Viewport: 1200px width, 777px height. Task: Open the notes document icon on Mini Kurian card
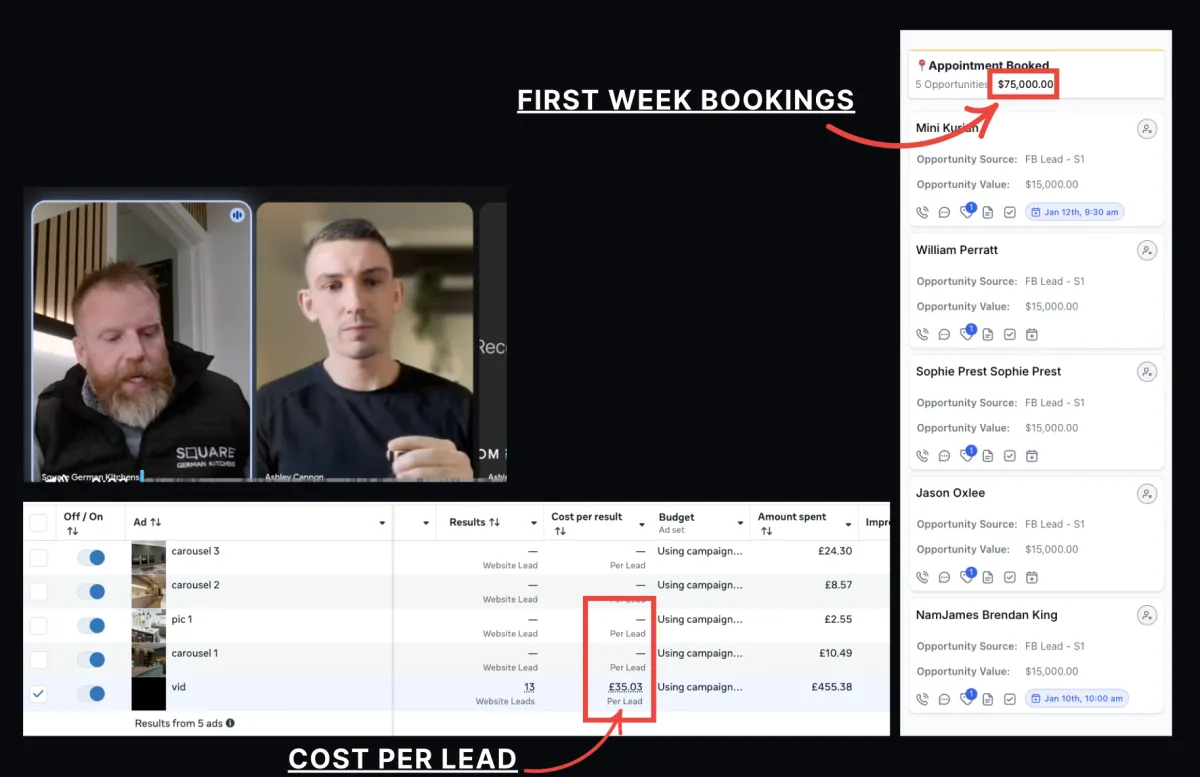988,212
